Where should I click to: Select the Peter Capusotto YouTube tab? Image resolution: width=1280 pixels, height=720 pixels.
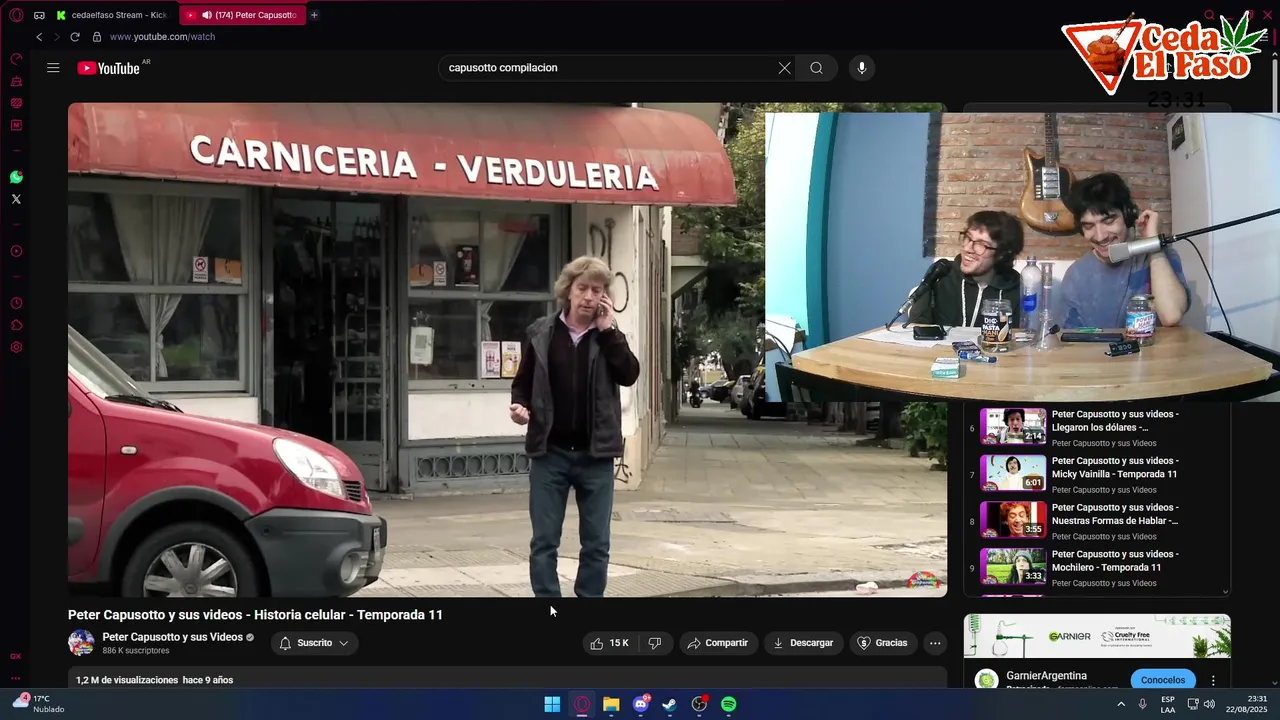(243, 15)
